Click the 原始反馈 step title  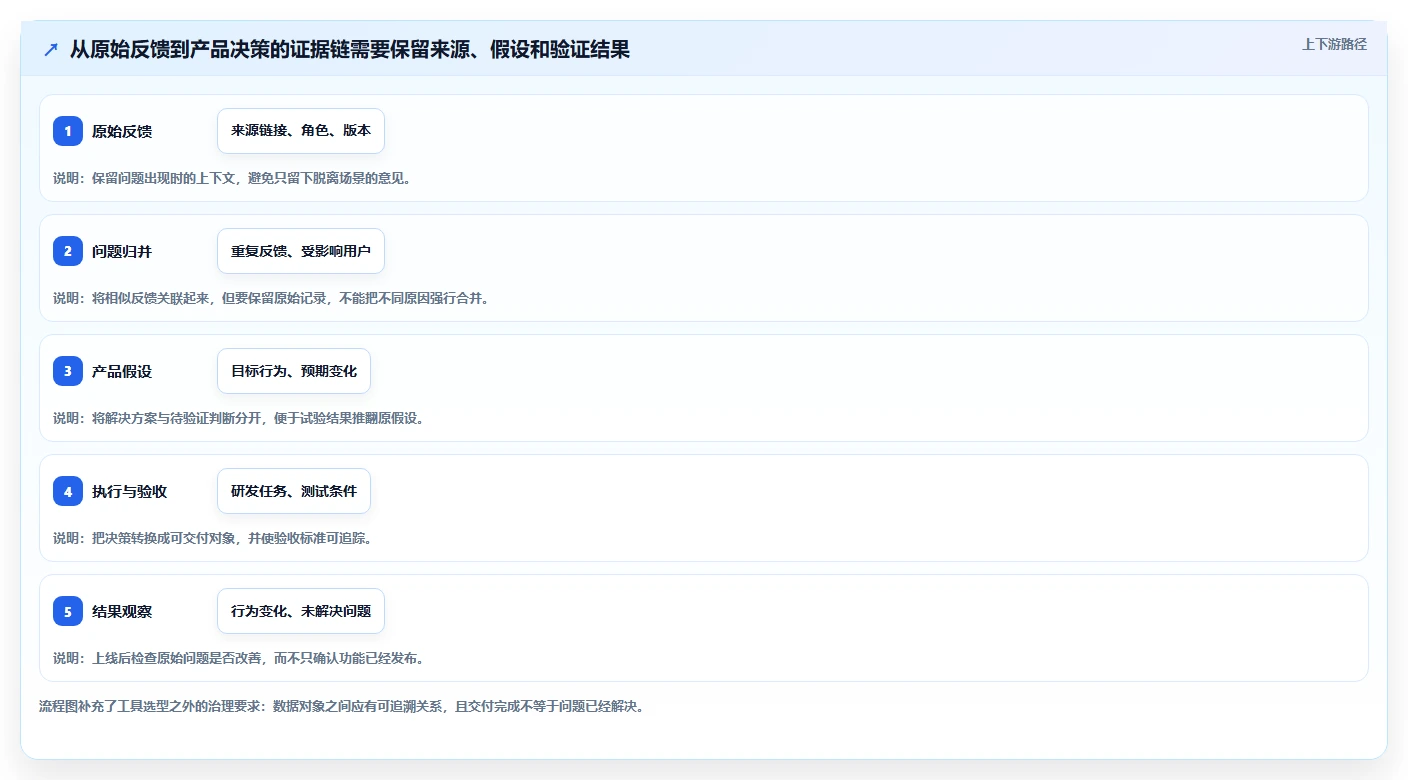[x=122, y=131]
